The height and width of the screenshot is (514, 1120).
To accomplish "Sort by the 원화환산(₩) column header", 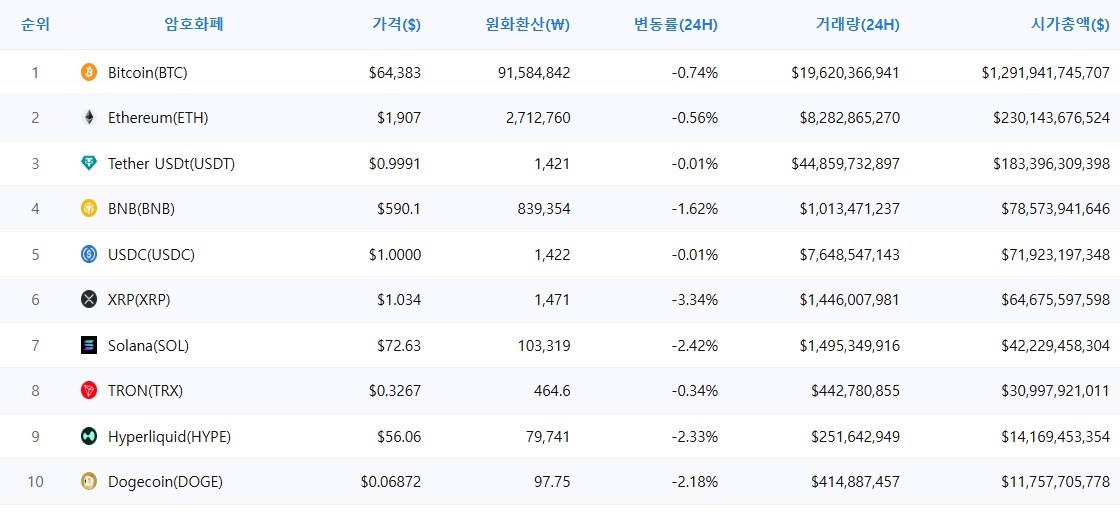I will pyautogui.click(x=527, y=25).
